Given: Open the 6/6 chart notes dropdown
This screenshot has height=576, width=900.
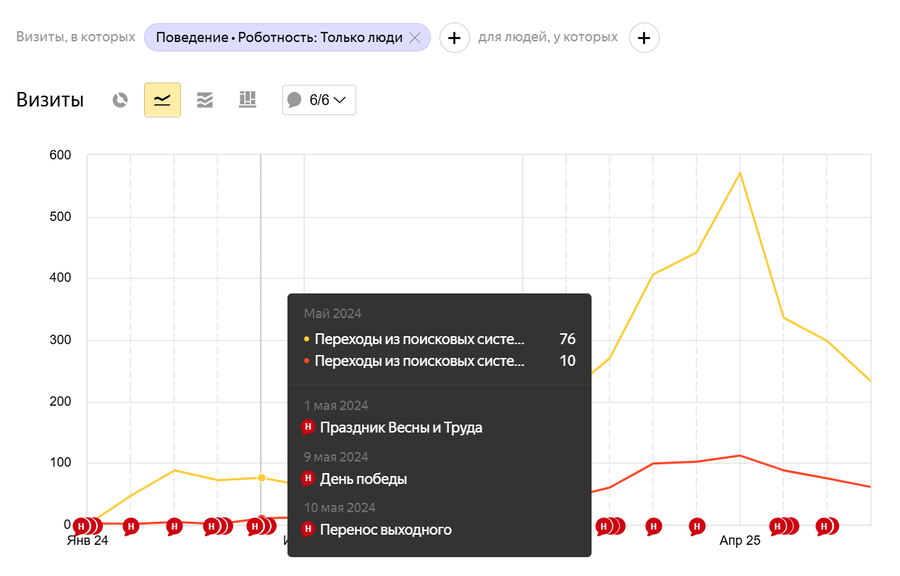Looking at the screenshot, I should (x=319, y=100).
